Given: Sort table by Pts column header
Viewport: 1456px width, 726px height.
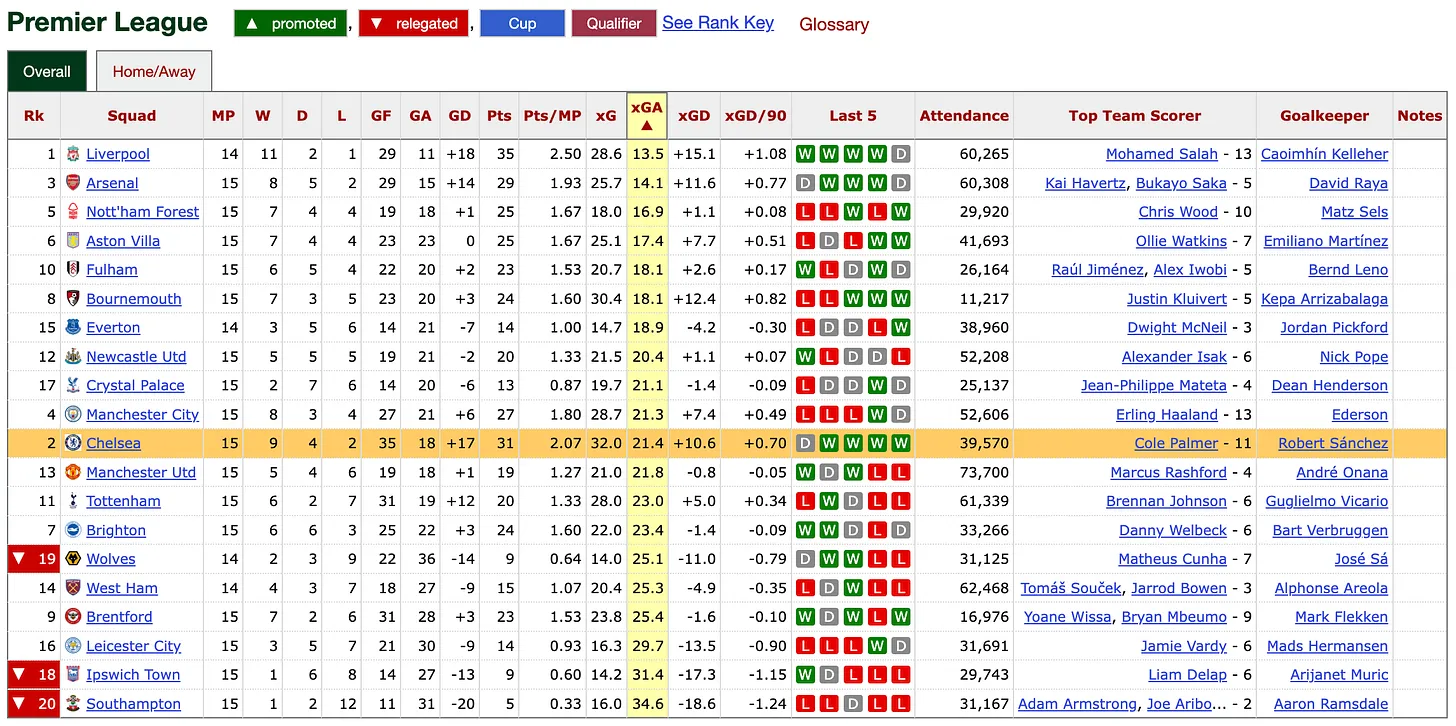Looking at the screenshot, I should tap(499, 116).
